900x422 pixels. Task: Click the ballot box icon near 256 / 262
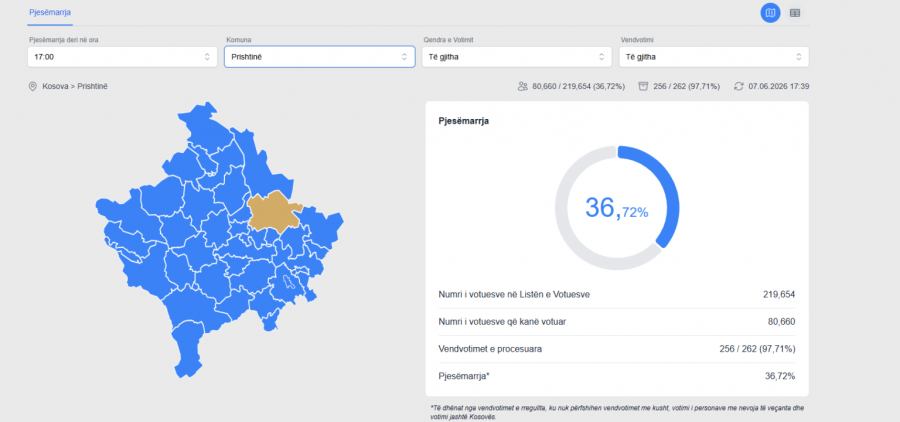643,87
